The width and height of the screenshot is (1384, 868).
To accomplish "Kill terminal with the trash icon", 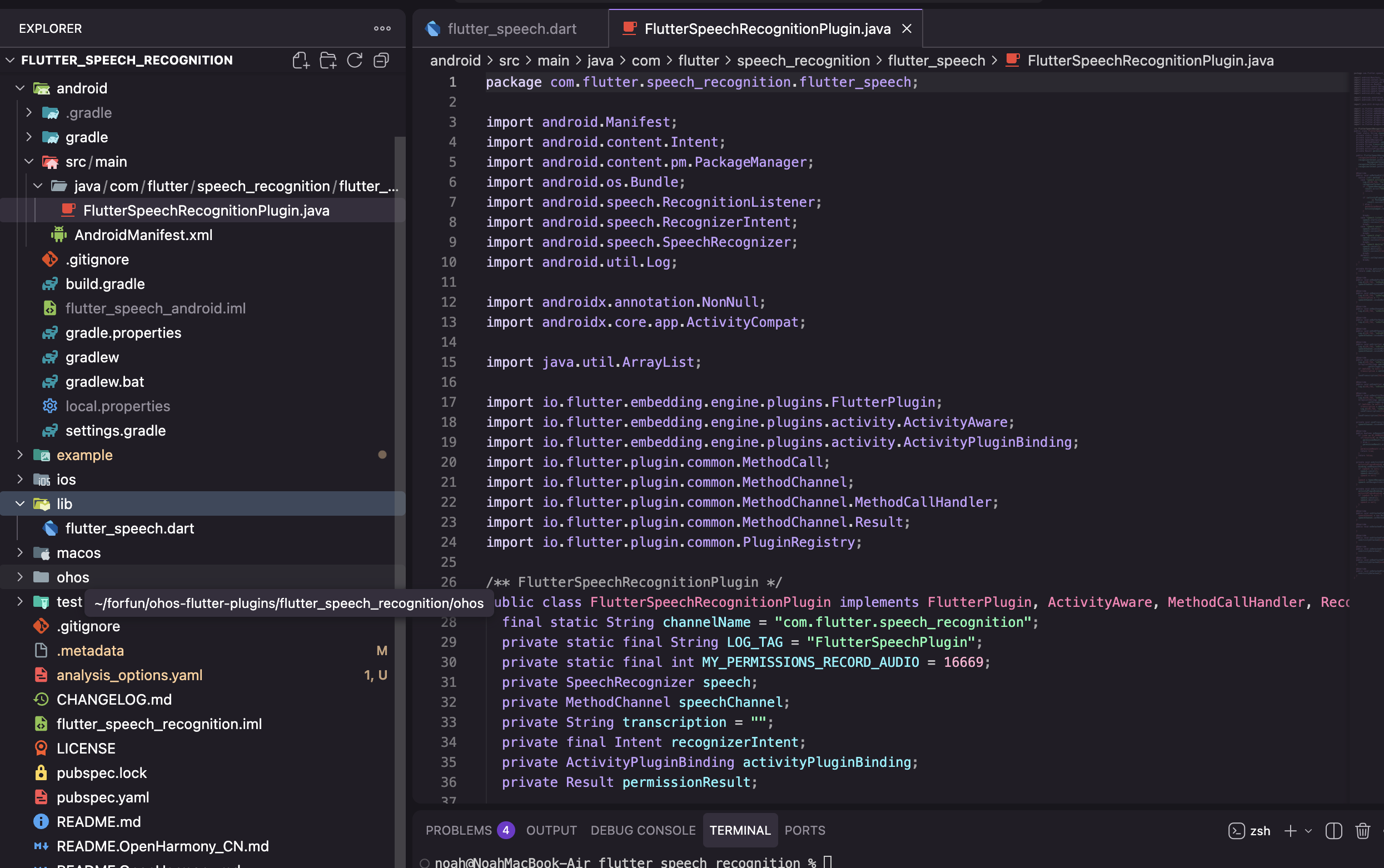I will [x=1362, y=831].
